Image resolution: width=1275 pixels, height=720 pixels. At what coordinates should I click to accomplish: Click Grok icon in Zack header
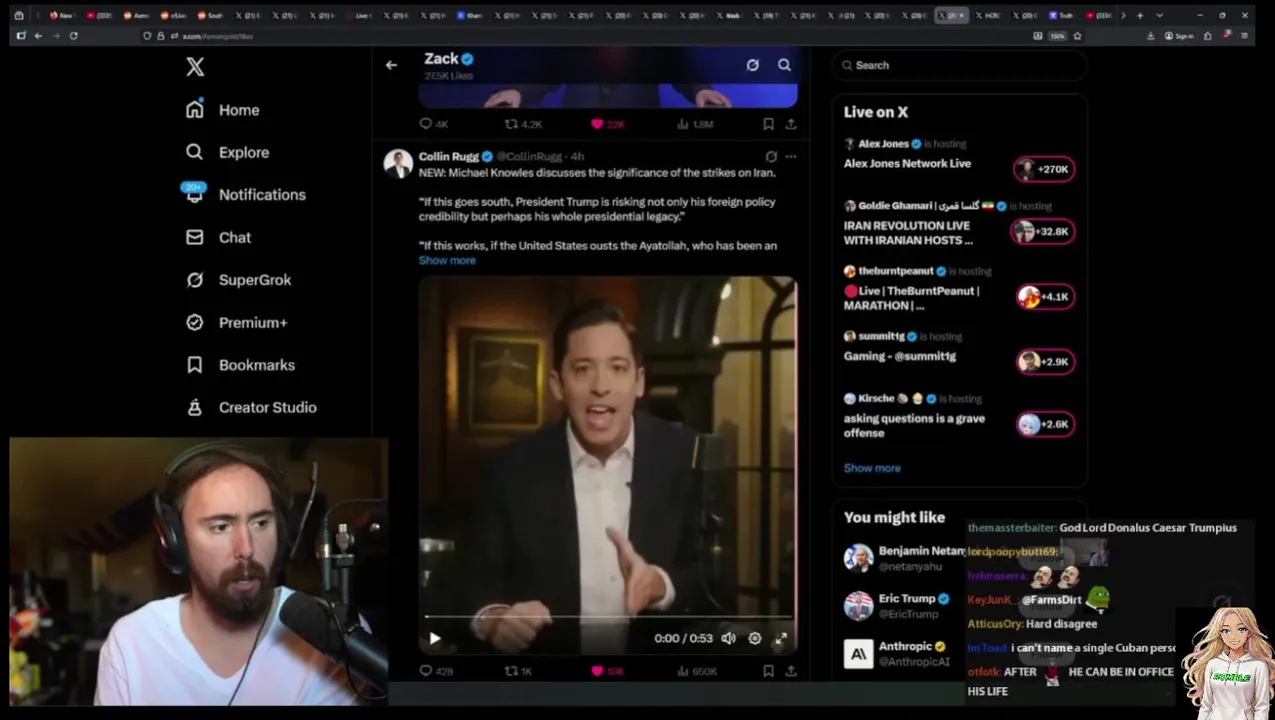(x=752, y=65)
